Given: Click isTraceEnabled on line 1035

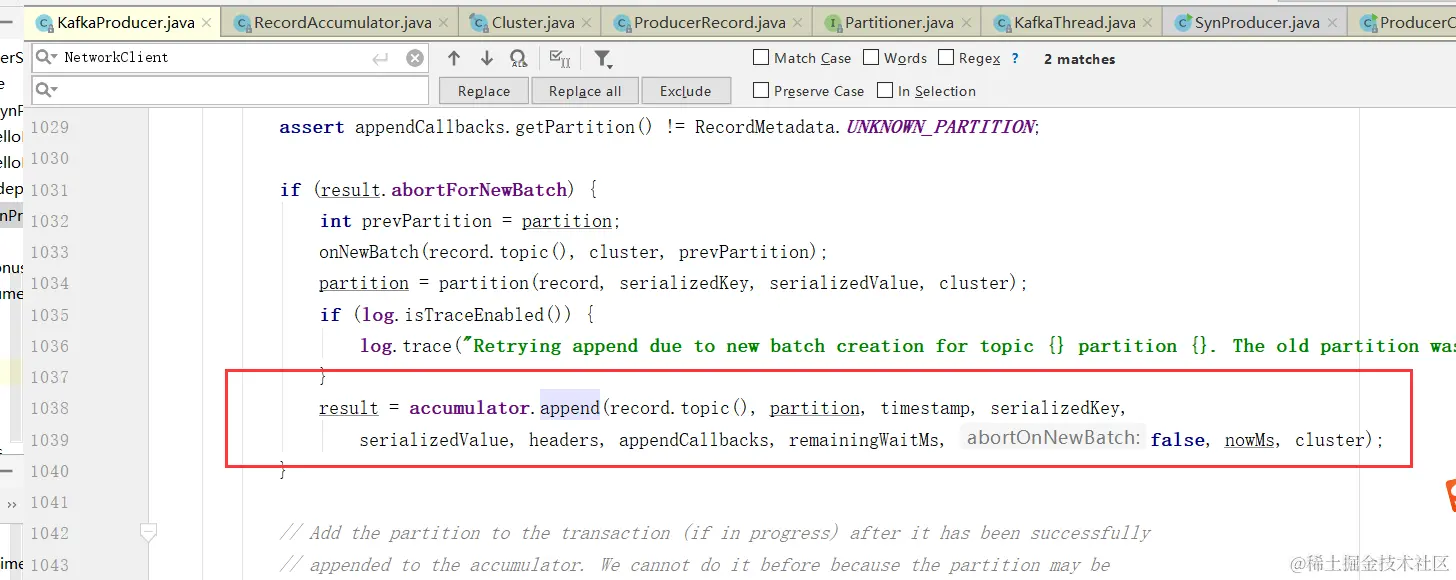Looking at the screenshot, I should click(475, 315).
